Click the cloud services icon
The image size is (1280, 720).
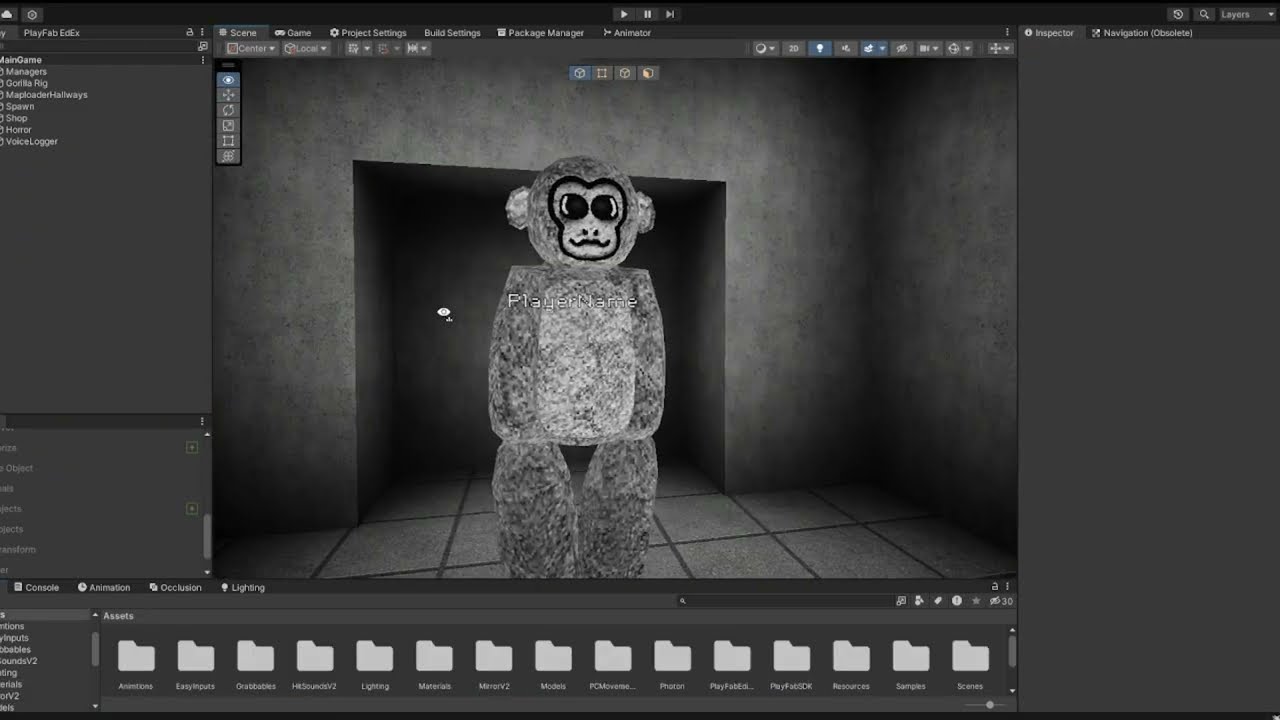7,14
